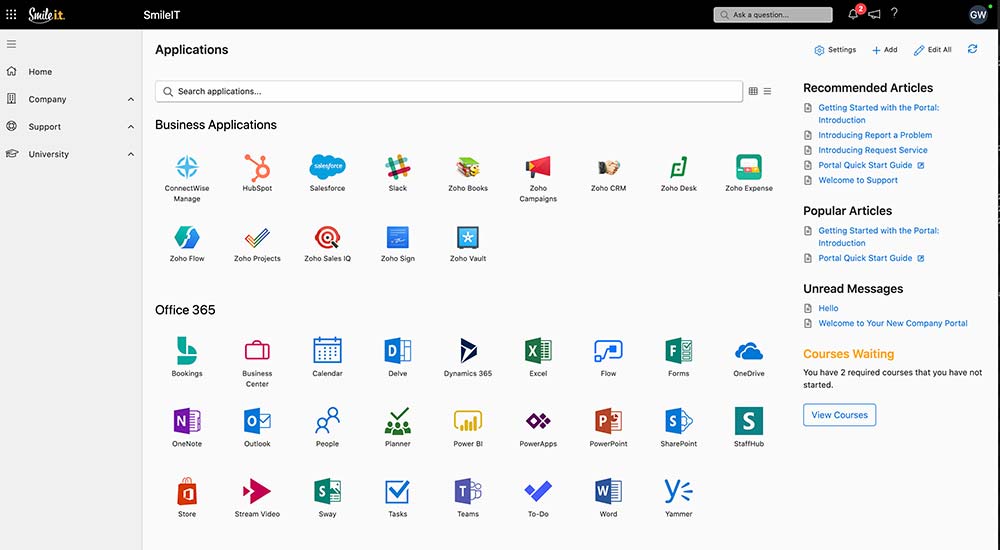The width and height of the screenshot is (1000, 550).
Task: Open Outlook
Action: (x=257, y=421)
